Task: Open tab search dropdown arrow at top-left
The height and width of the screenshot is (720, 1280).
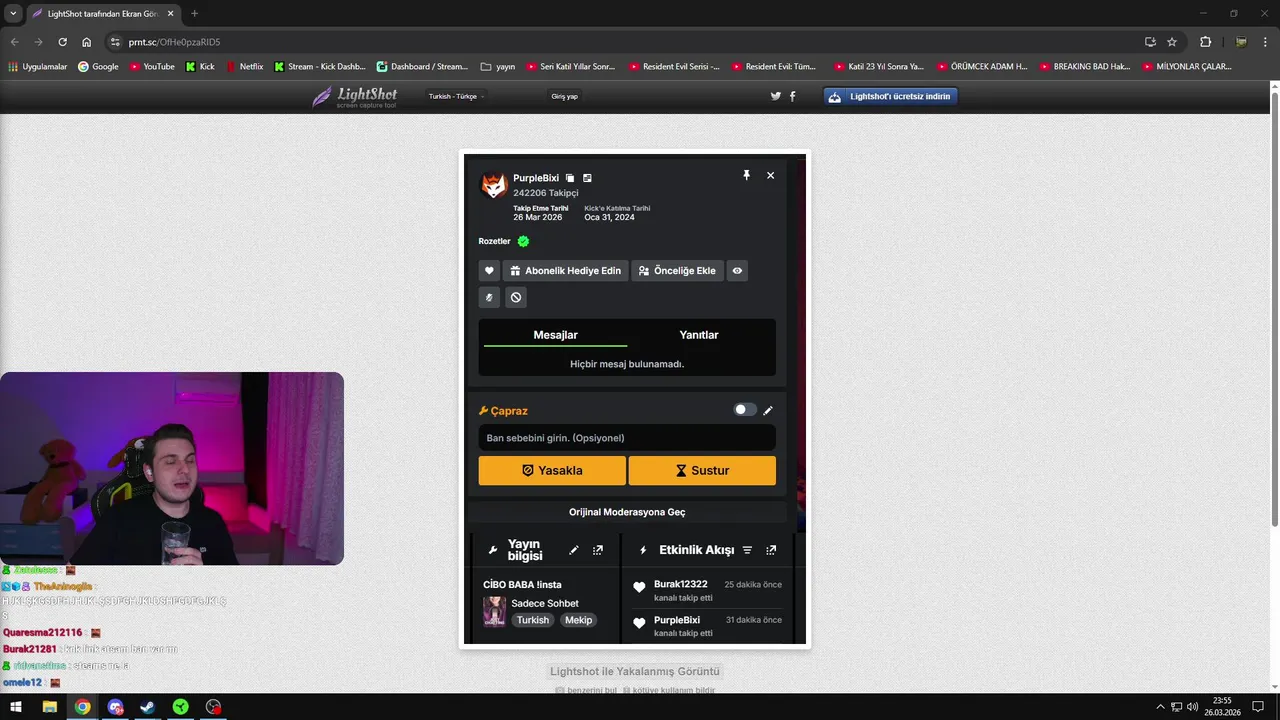Action: (13, 13)
